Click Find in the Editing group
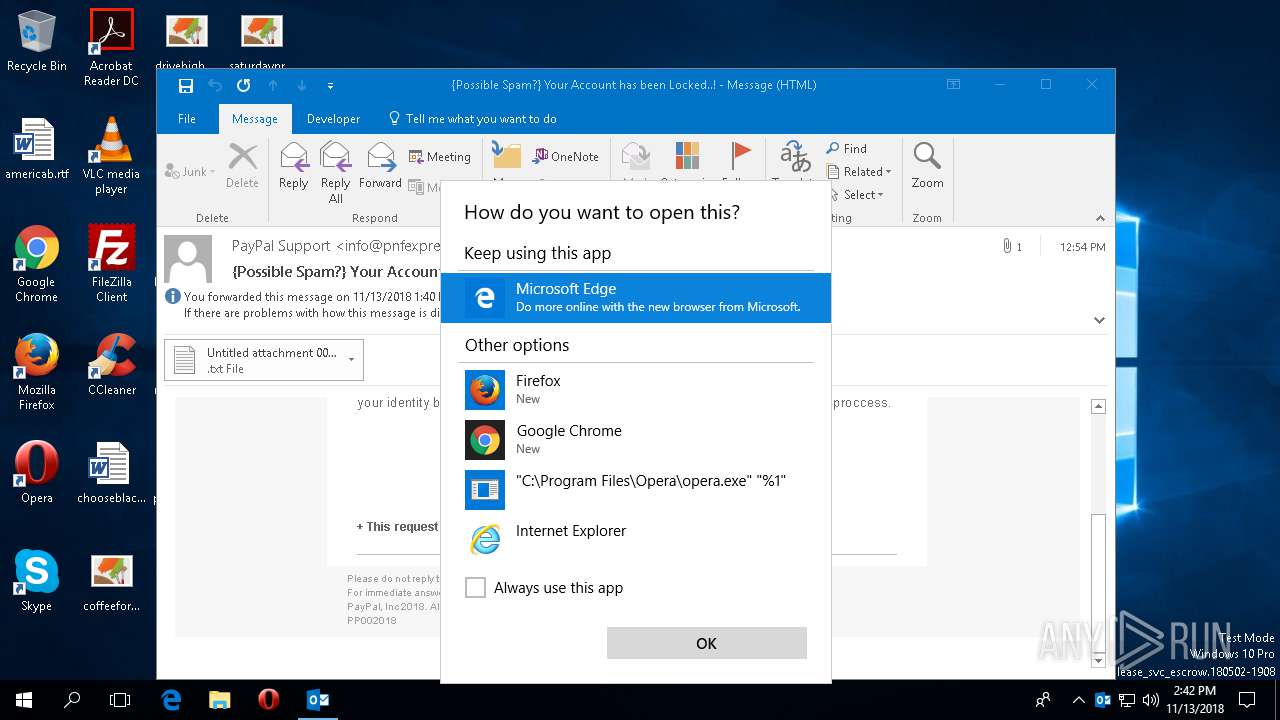The height and width of the screenshot is (720, 1280). click(x=846, y=149)
